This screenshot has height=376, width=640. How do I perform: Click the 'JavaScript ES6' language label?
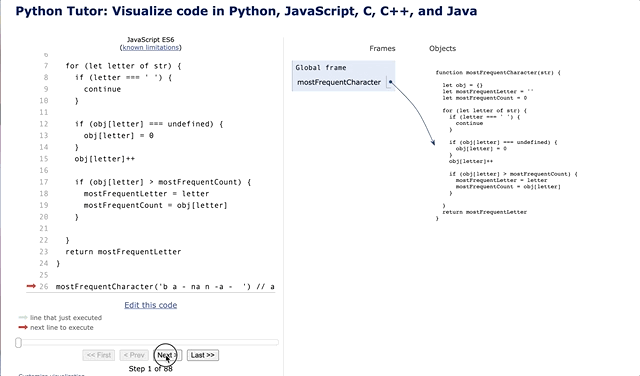(151, 40)
